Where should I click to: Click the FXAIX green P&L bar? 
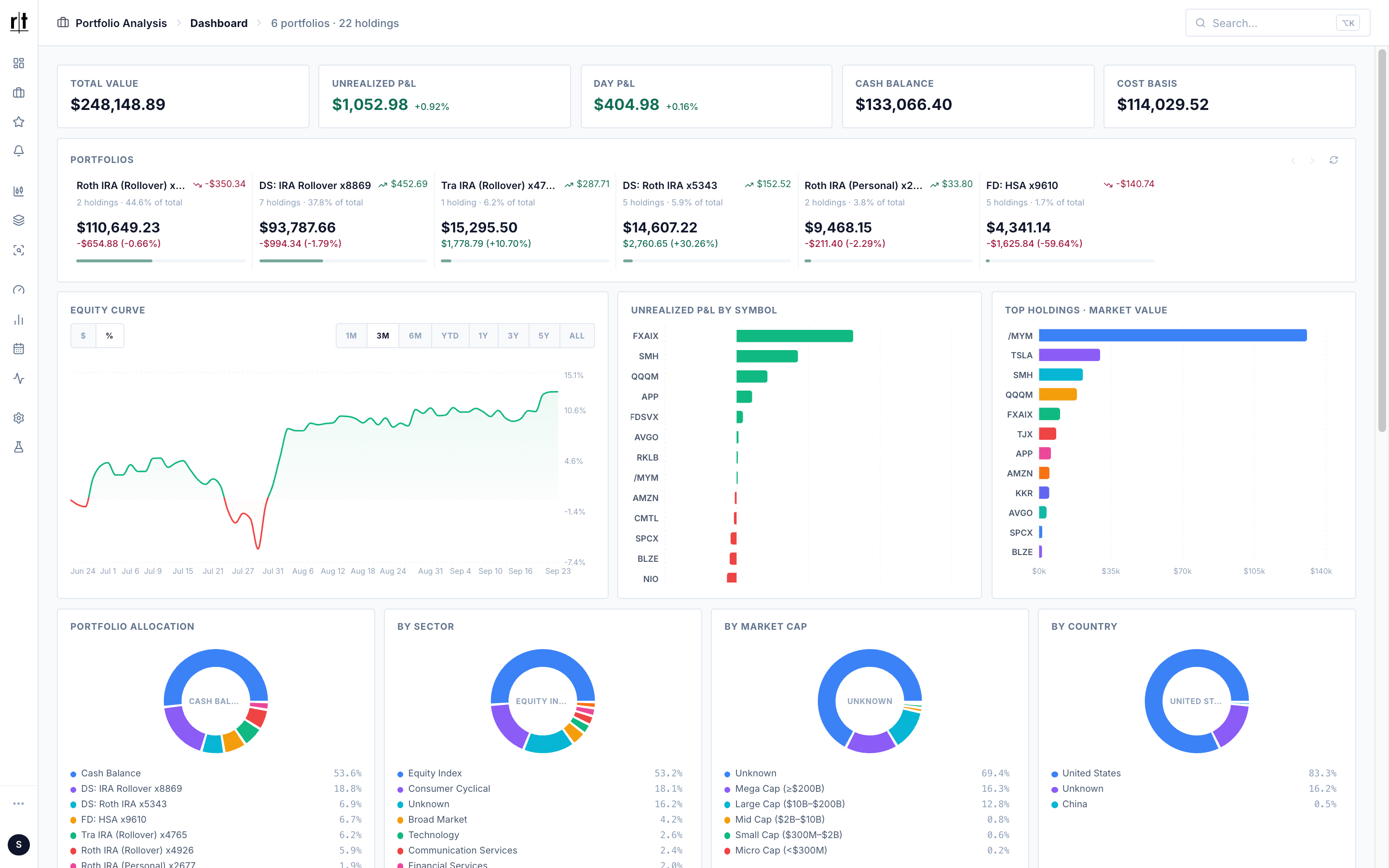coord(794,336)
